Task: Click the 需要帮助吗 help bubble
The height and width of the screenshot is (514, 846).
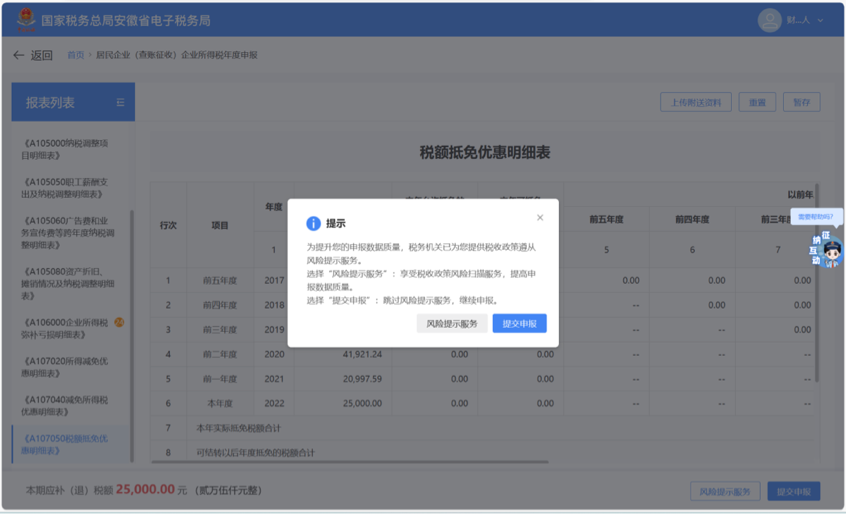Action: click(x=815, y=217)
